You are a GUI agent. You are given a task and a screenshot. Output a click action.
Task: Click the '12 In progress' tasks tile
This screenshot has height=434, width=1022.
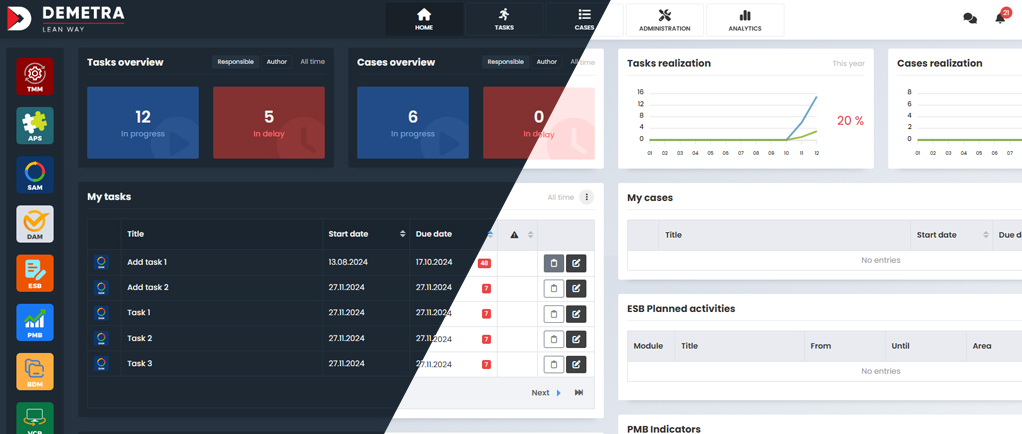coord(143,123)
